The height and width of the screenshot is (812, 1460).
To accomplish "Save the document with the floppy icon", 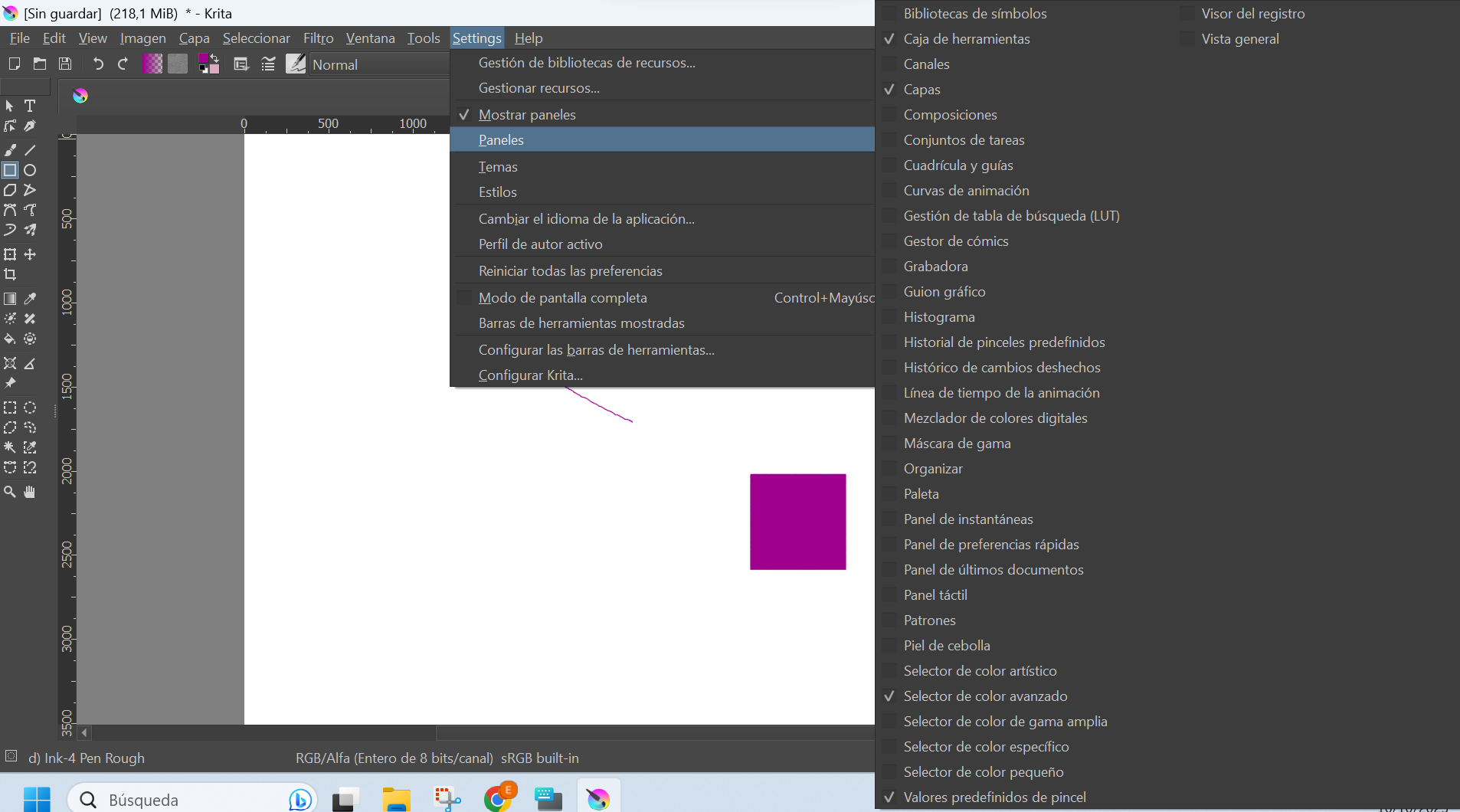I will pos(65,64).
